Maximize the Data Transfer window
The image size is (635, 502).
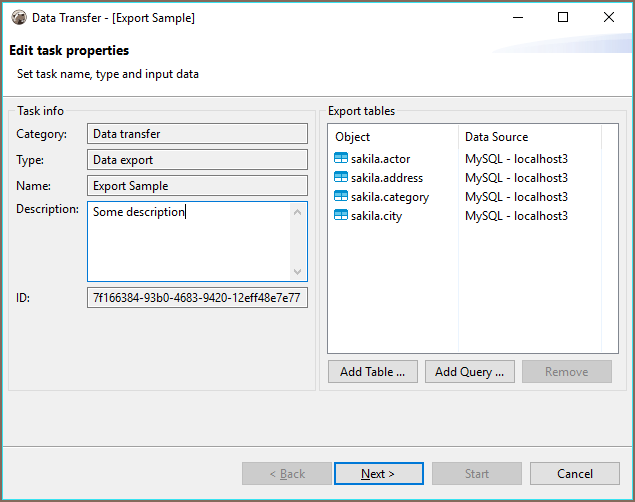pos(563,17)
